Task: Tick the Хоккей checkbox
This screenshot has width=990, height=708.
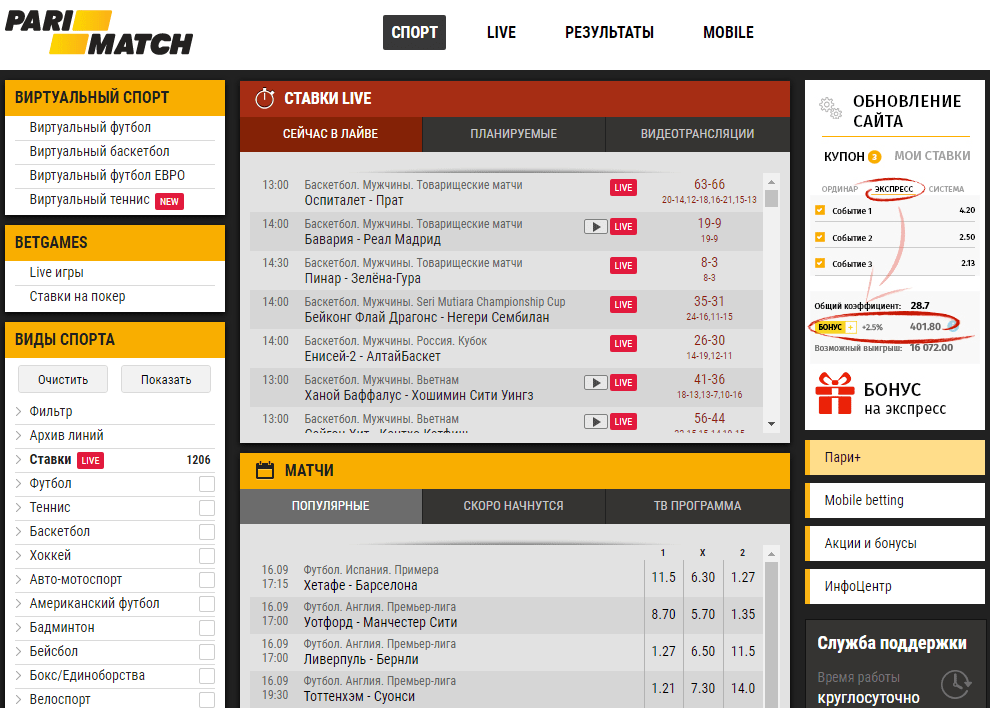Action: coord(206,556)
